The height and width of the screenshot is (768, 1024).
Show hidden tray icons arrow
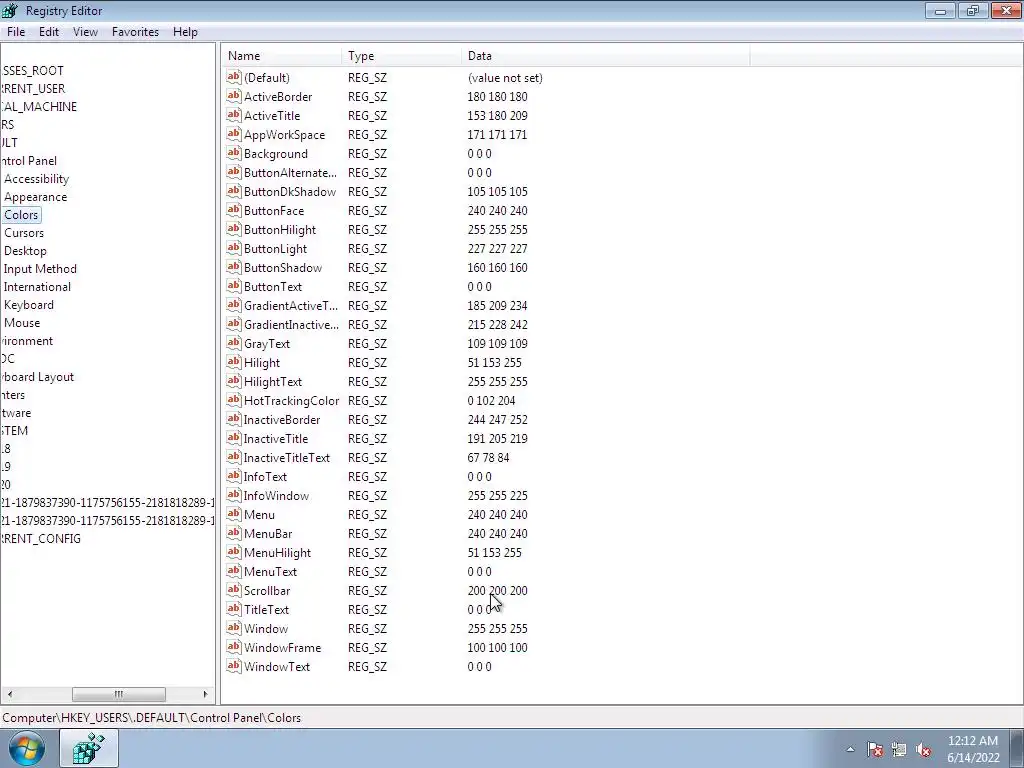tap(850, 750)
